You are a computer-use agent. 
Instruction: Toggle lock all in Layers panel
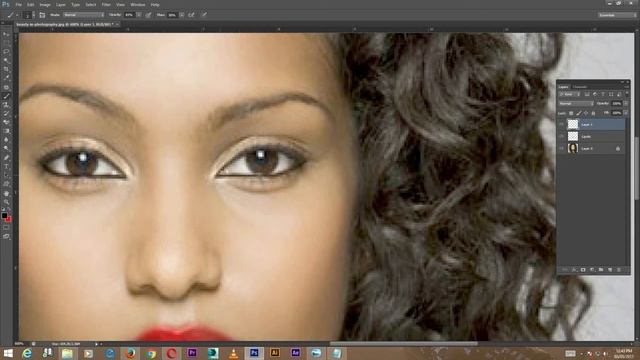click(x=593, y=113)
